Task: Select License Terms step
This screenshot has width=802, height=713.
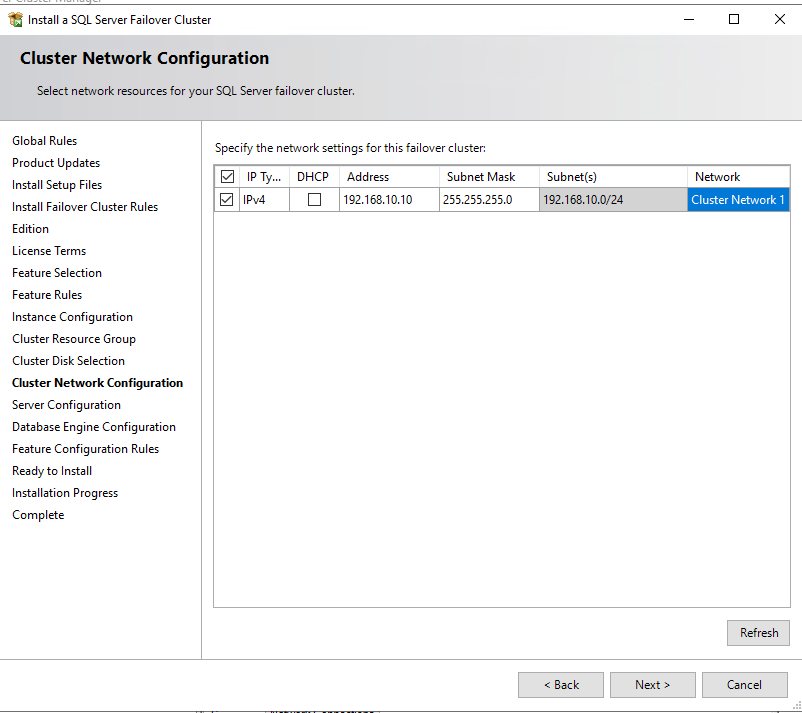Action: (49, 251)
